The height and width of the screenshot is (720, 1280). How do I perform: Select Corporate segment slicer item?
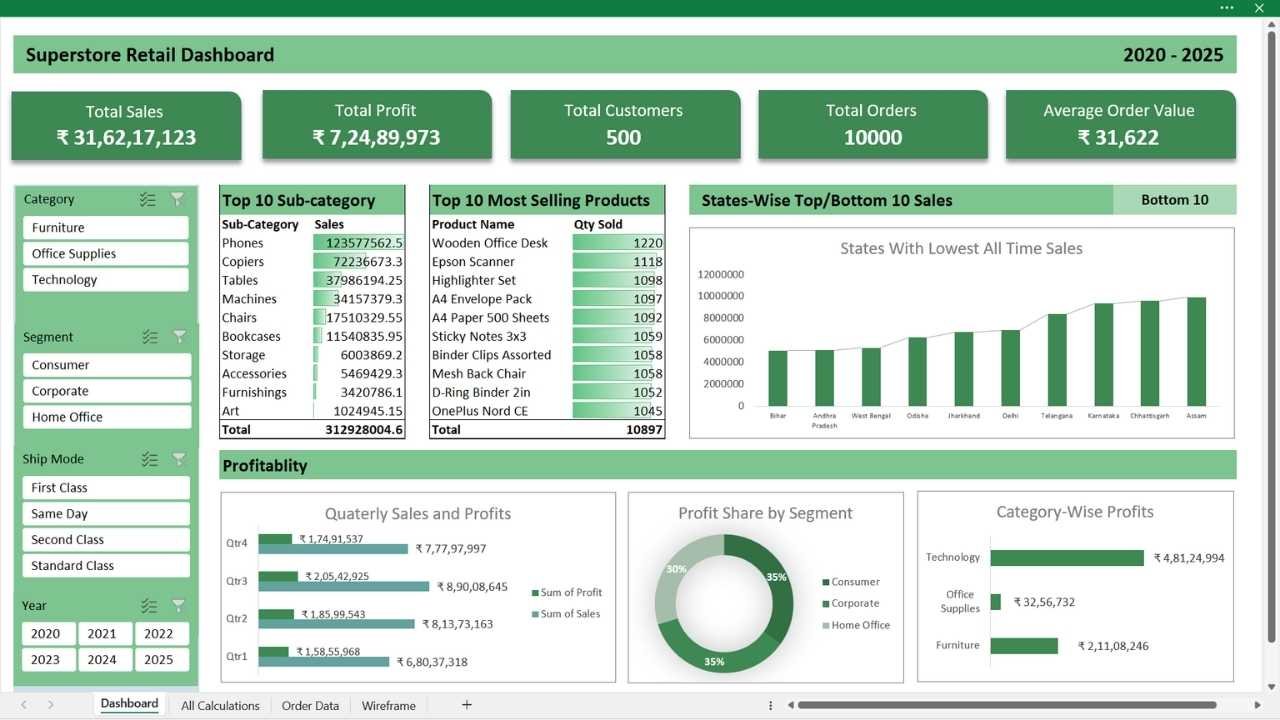pos(107,391)
